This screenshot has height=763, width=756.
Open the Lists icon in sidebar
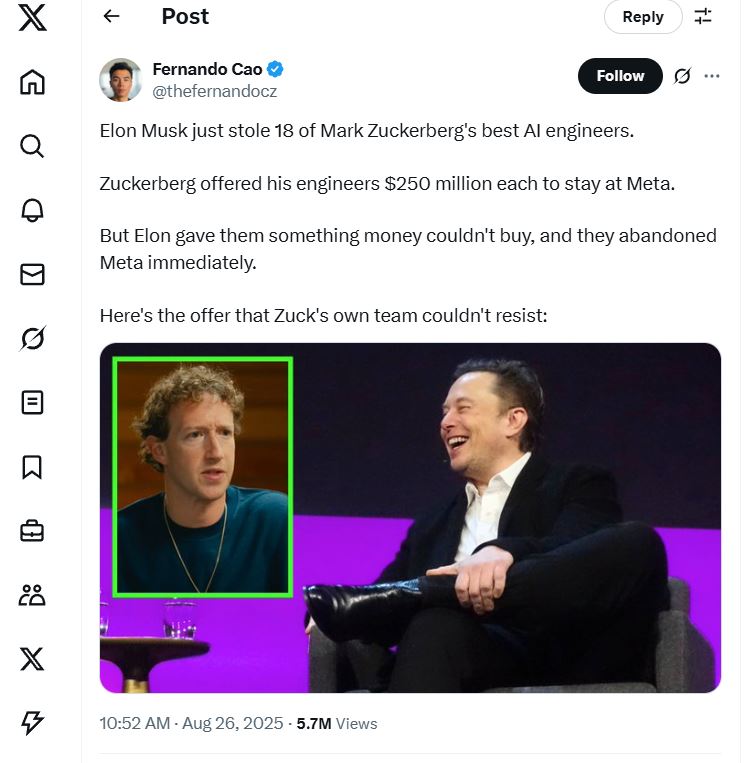click(x=32, y=402)
